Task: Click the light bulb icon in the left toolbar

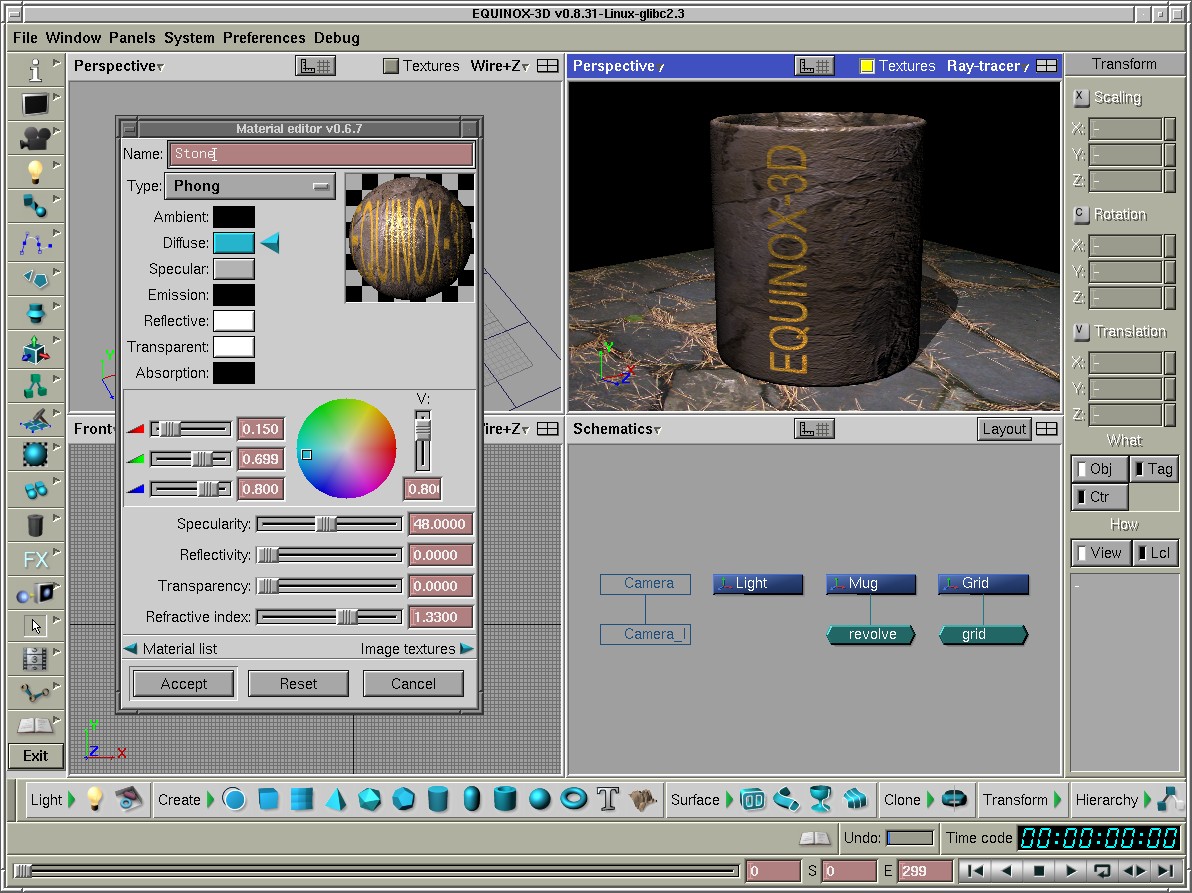Action: pos(35,172)
